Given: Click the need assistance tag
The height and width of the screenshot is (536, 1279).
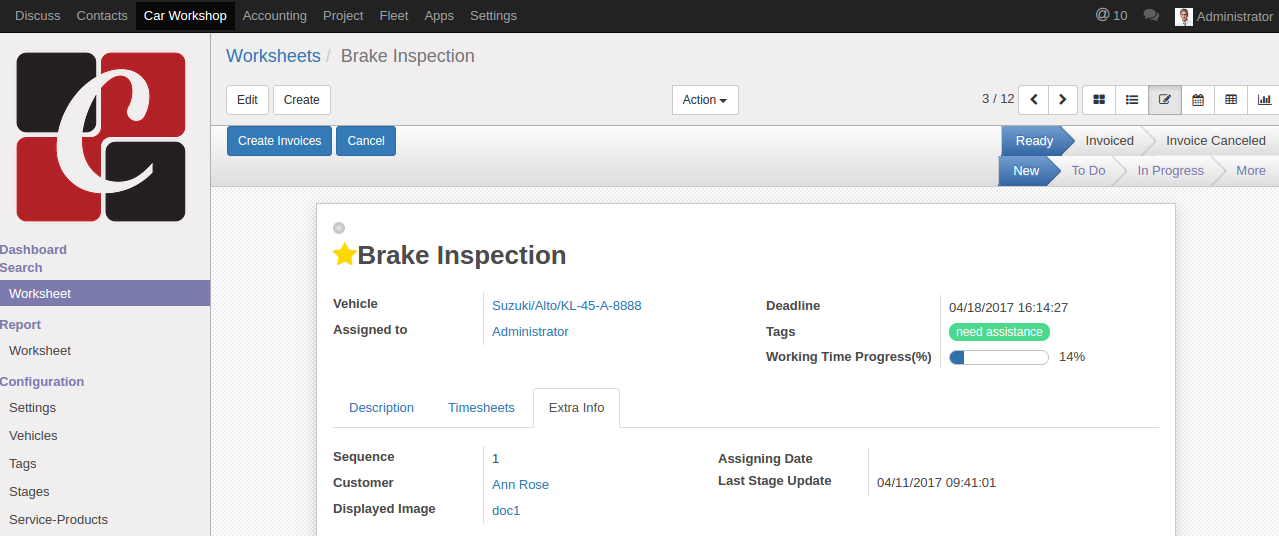Looking at the screenshot, I should point(999,332).
